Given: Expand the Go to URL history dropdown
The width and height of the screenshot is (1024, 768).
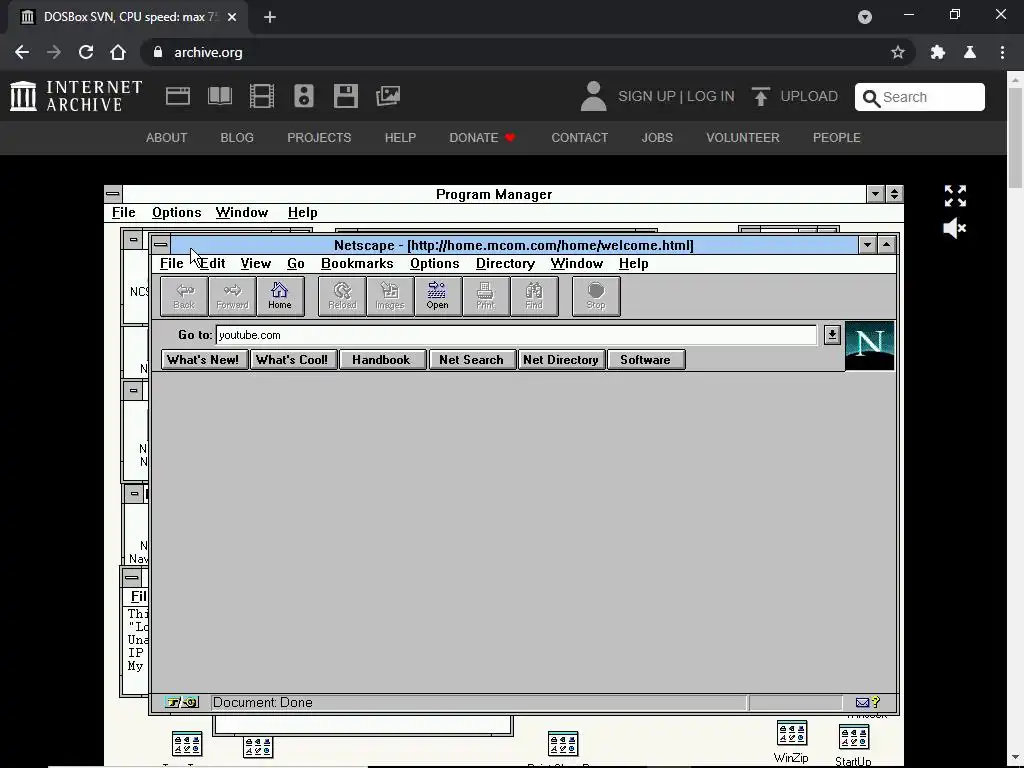Looking at the screenshot, I should 832,335.
